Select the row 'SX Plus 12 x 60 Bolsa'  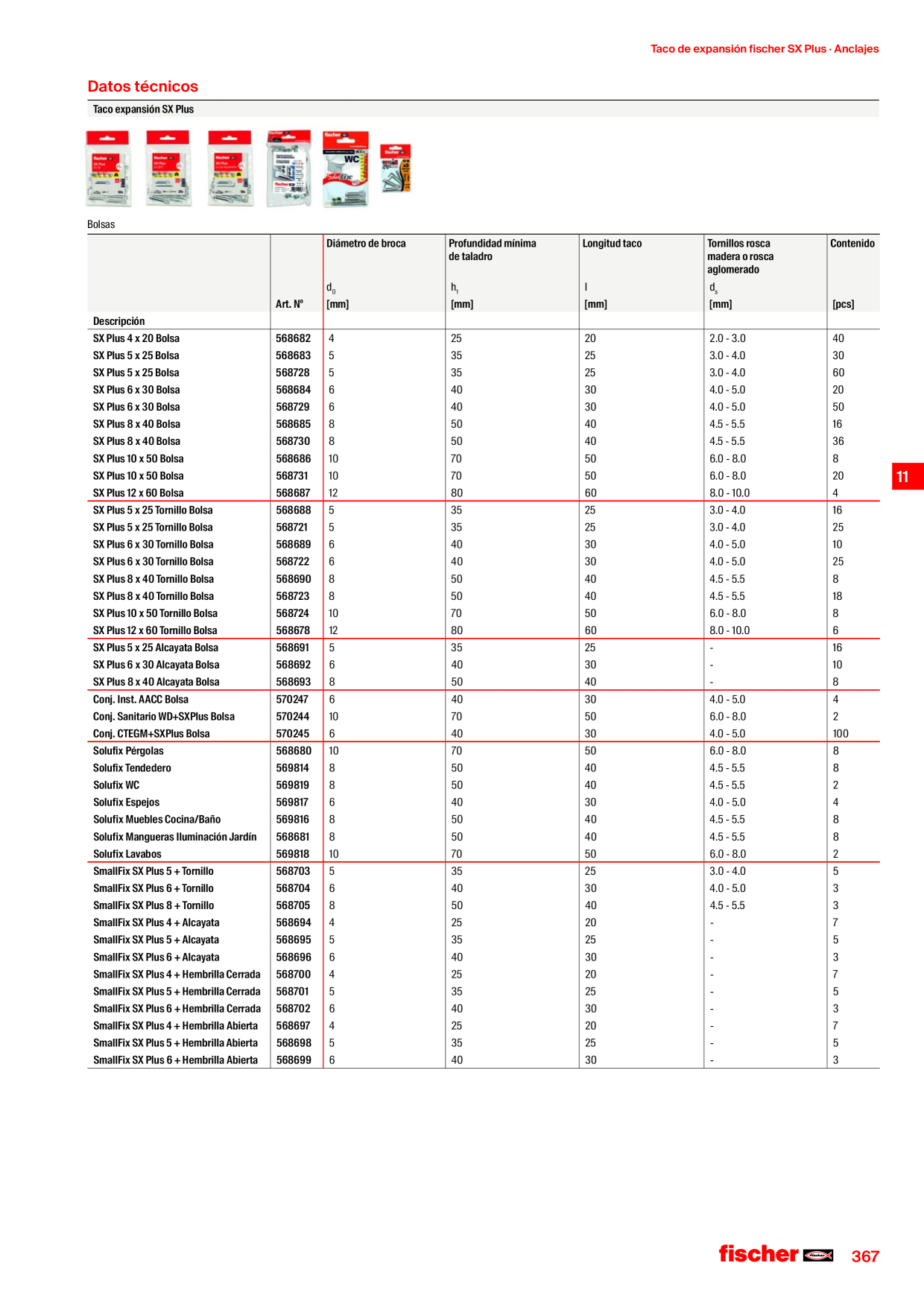(484, 493)
